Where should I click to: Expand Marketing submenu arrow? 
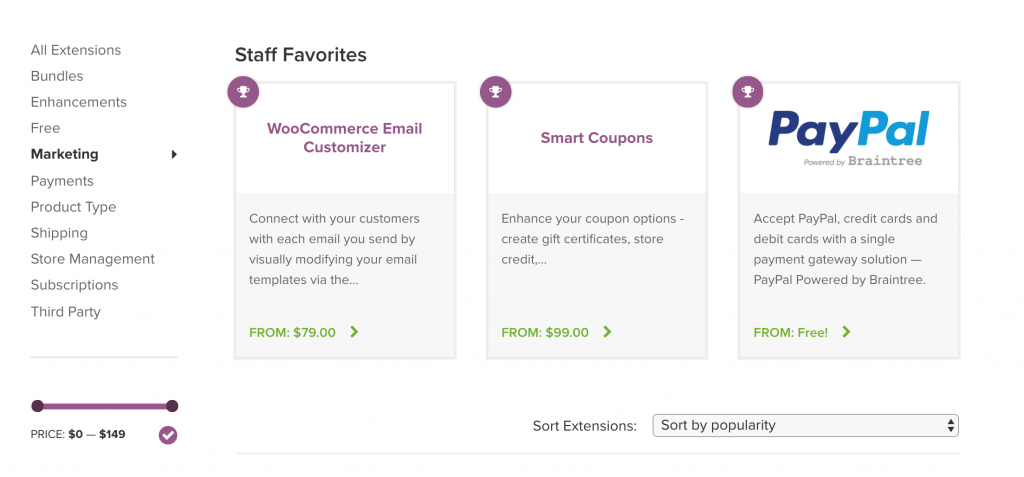coord(174,154)
